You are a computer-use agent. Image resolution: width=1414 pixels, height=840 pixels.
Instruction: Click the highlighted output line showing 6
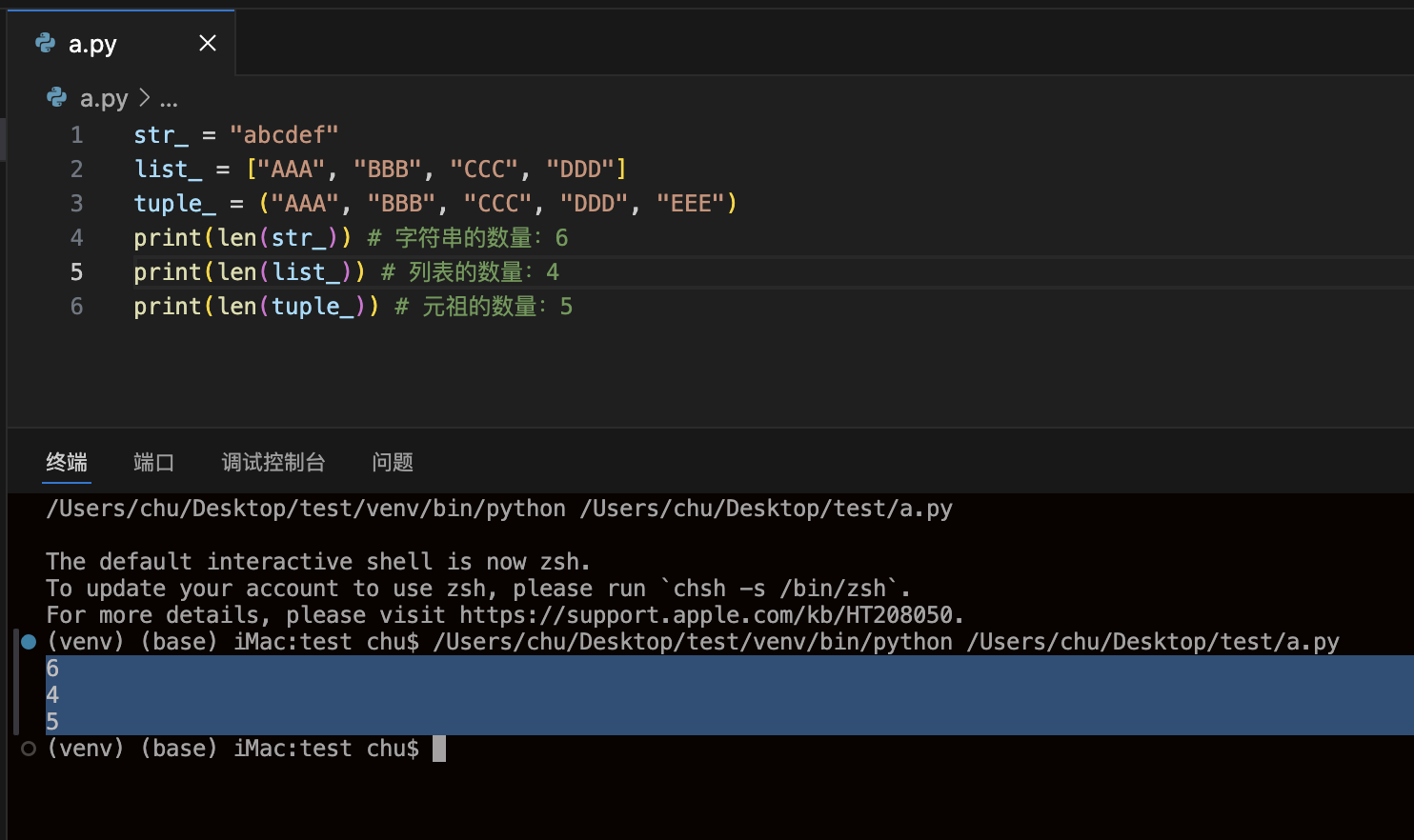click(53, 669)
